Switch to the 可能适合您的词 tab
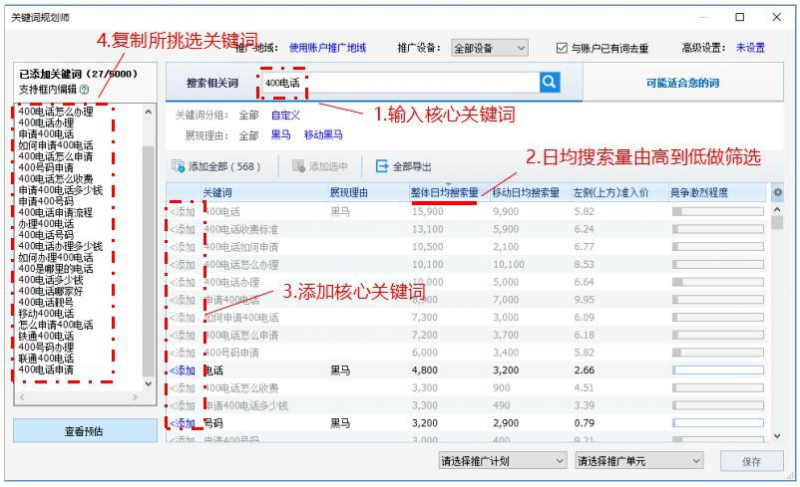Viewport: 800px width, 487px height. click(683, 83)
